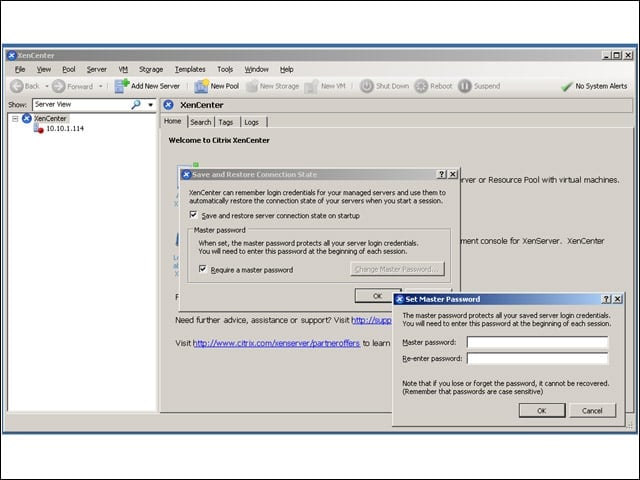Click the Back arrow icon in the toolbar
Viewport: 640px width, 480px height.
(x=17, y=86)
